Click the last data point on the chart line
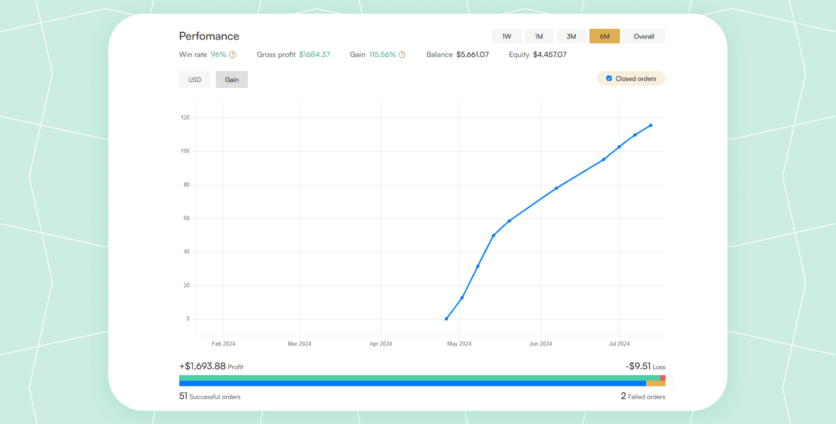 coord(651,126)
